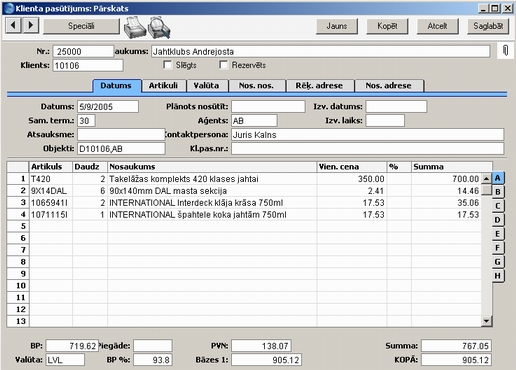
Task: Click name field Jahtklubs Andrejosta
Action: pyautogui.click(x=320, y=51)
